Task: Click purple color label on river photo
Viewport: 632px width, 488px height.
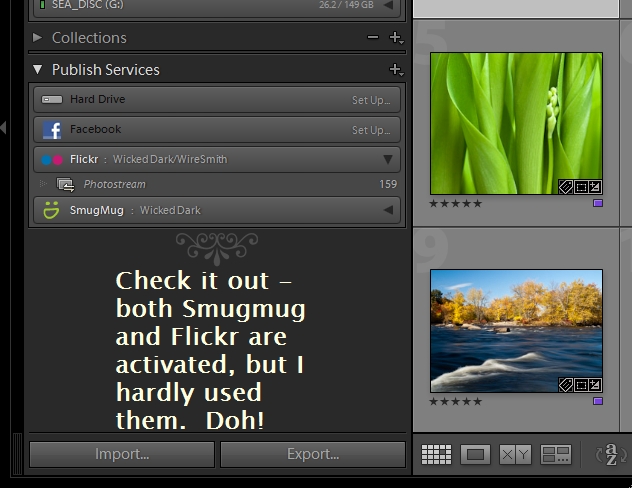Action: tap(598, 401)
